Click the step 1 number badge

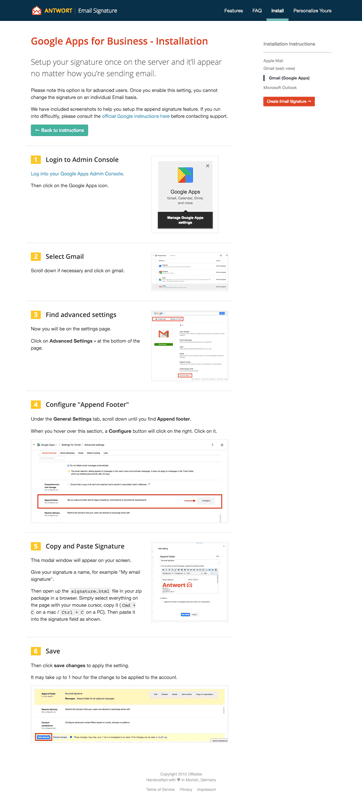(36, 160)
